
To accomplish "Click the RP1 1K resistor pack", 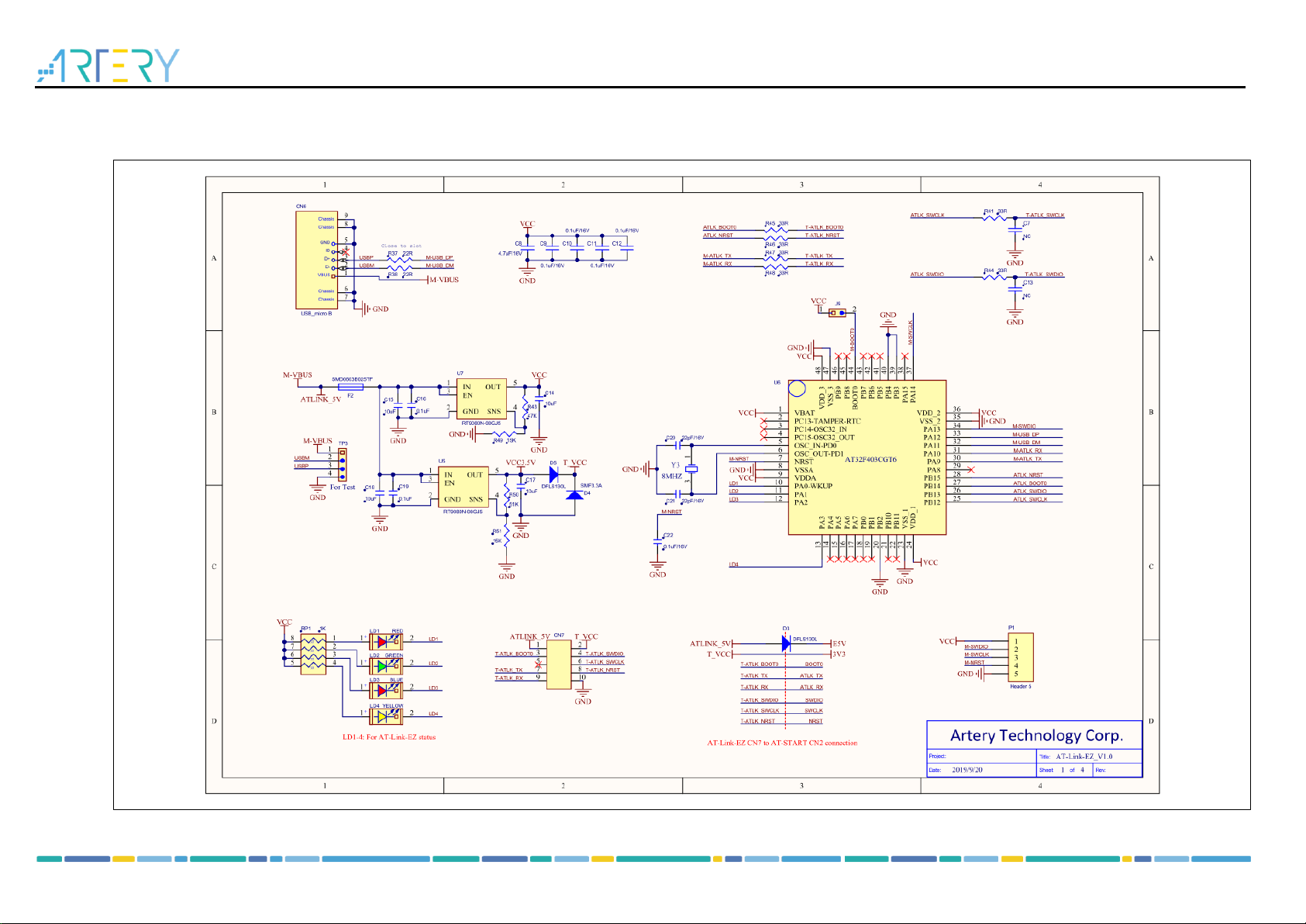I will (x=313, y=654).
